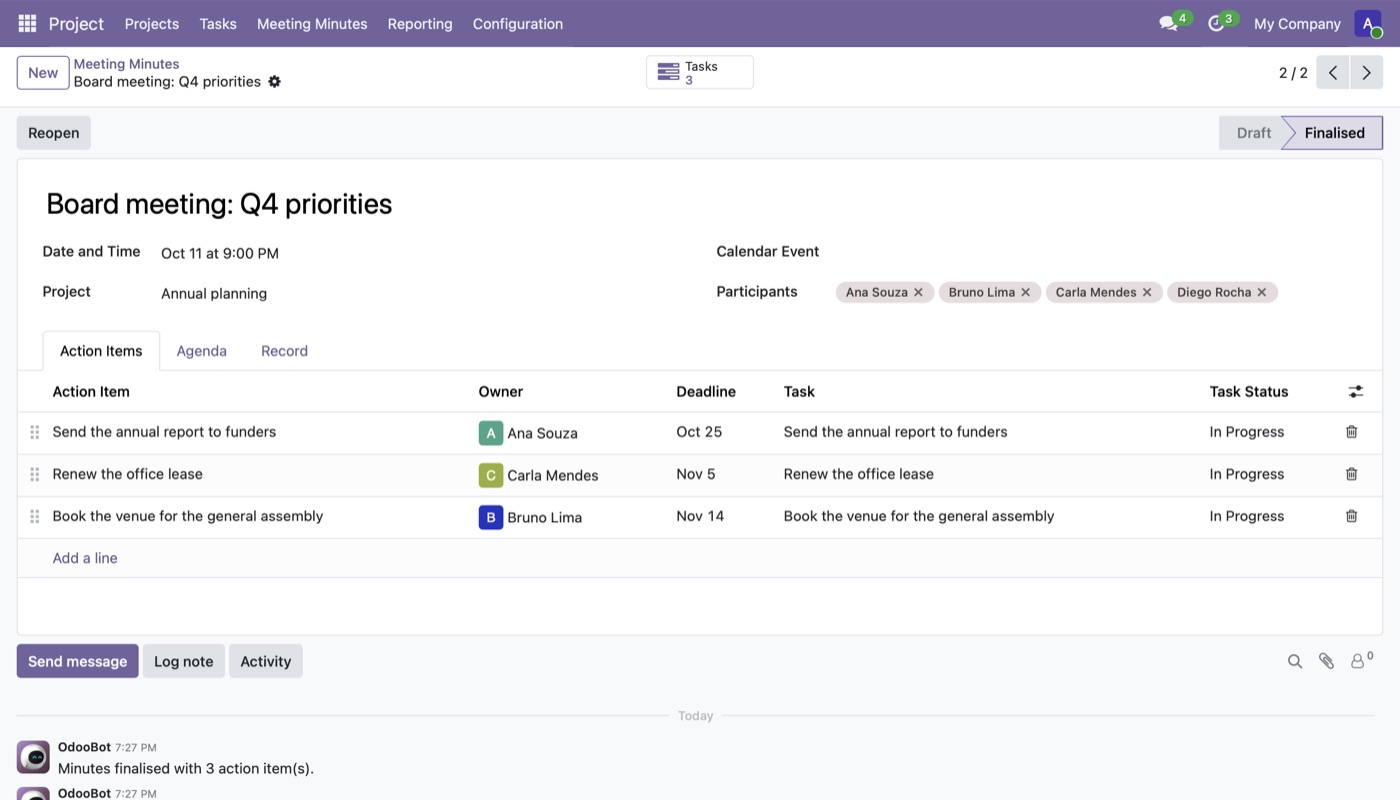Open the Tasks menu in the top bar

[218, 23]
